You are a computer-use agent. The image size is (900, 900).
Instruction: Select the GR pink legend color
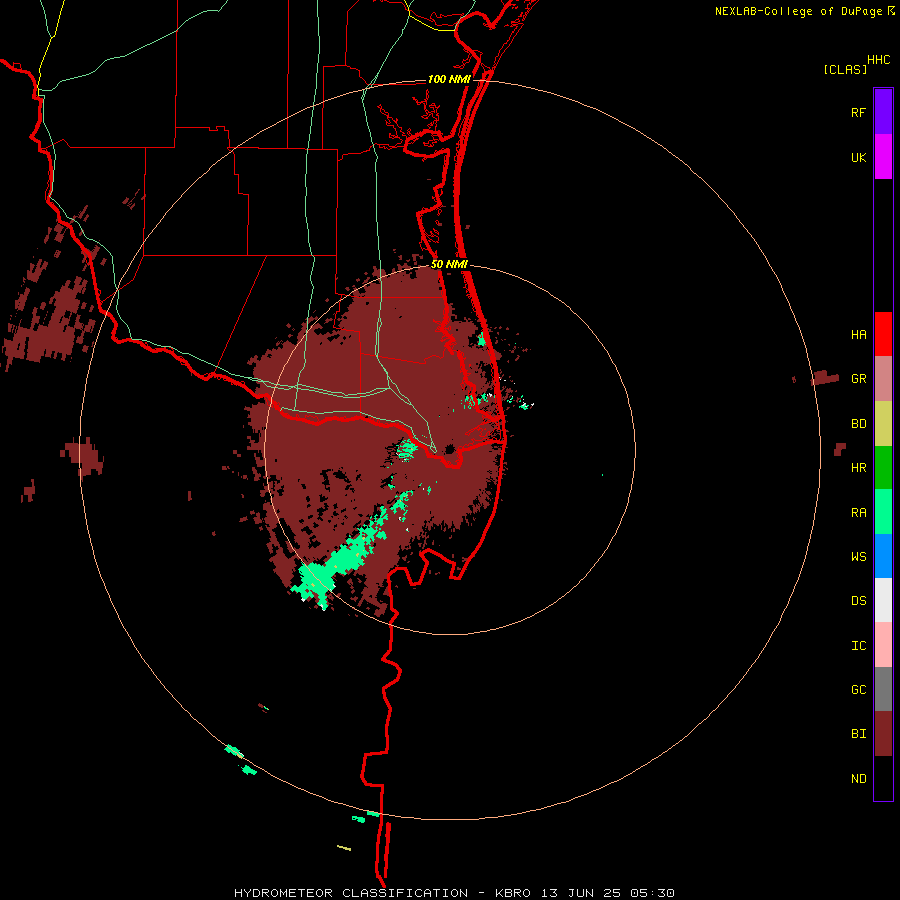click(x=883, y=379)
